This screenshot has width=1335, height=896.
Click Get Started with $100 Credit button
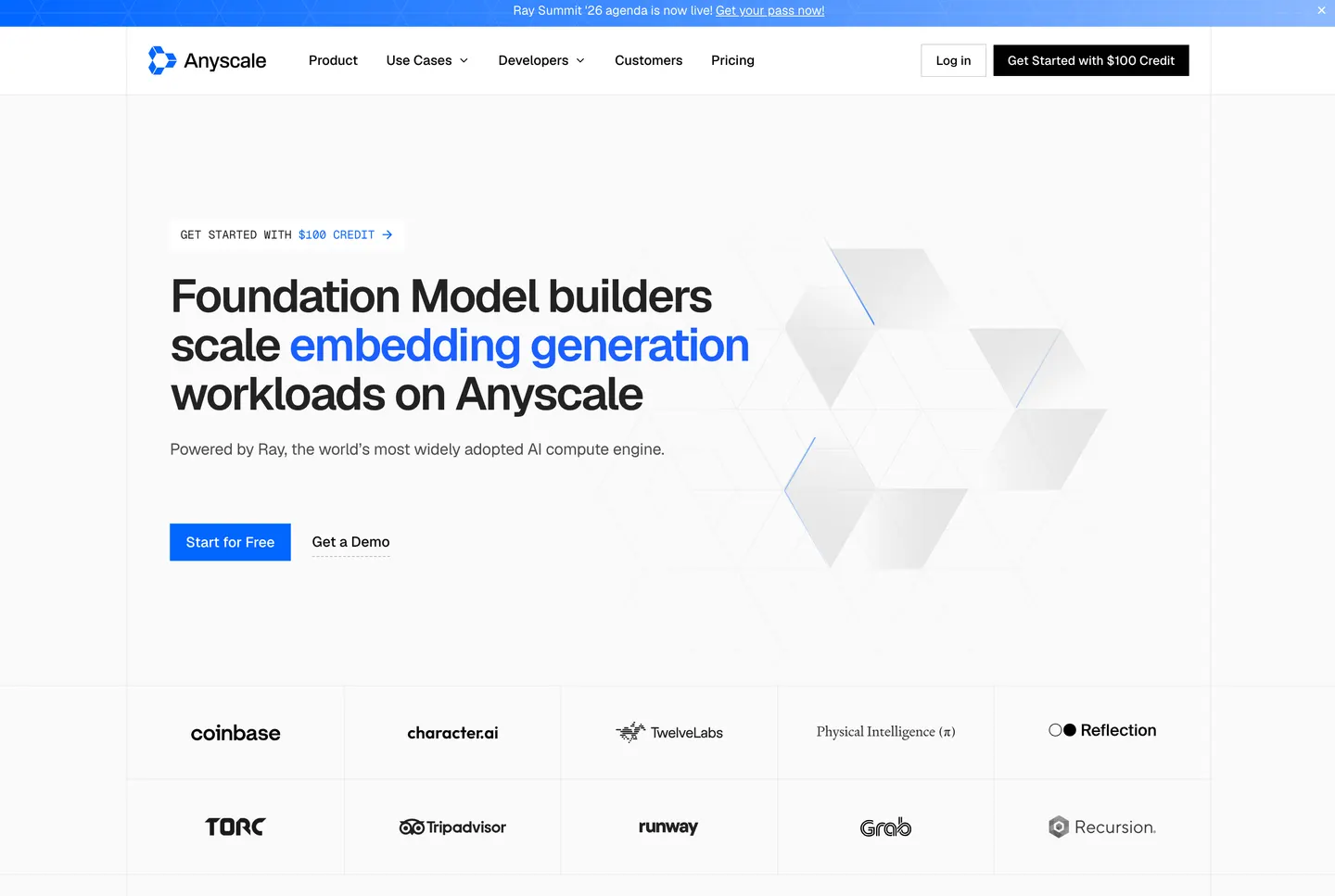(1091, 60)
